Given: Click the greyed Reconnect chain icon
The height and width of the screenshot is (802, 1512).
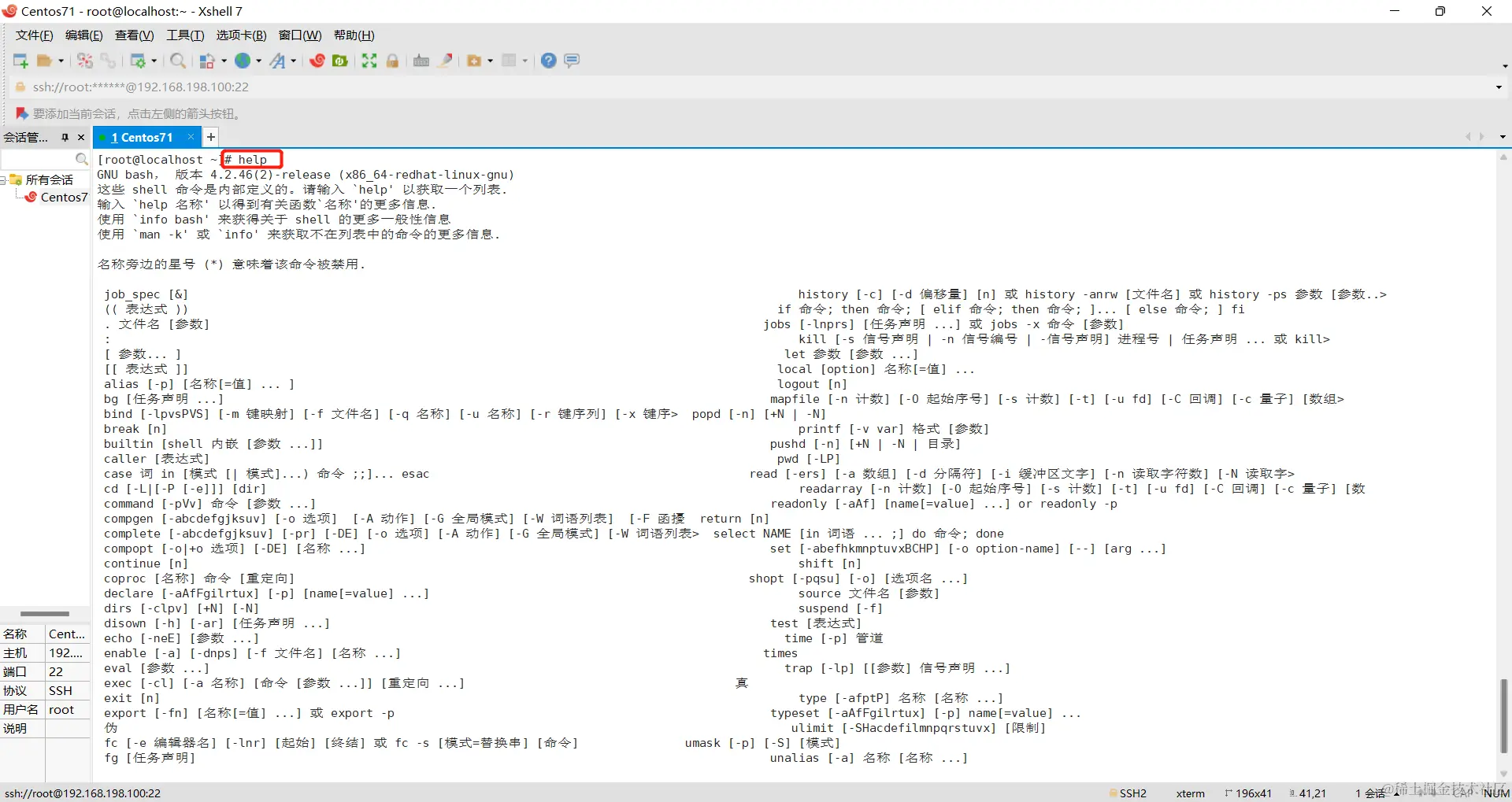Looking at the screenshot, I should click(x=108, y=61).
